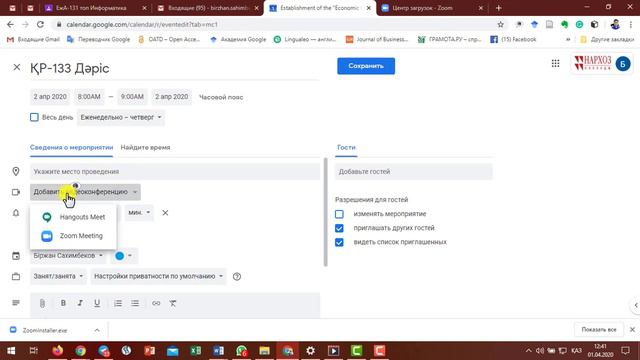Open the add videoconference dropdown
The image size is (640, 360).
85,192
